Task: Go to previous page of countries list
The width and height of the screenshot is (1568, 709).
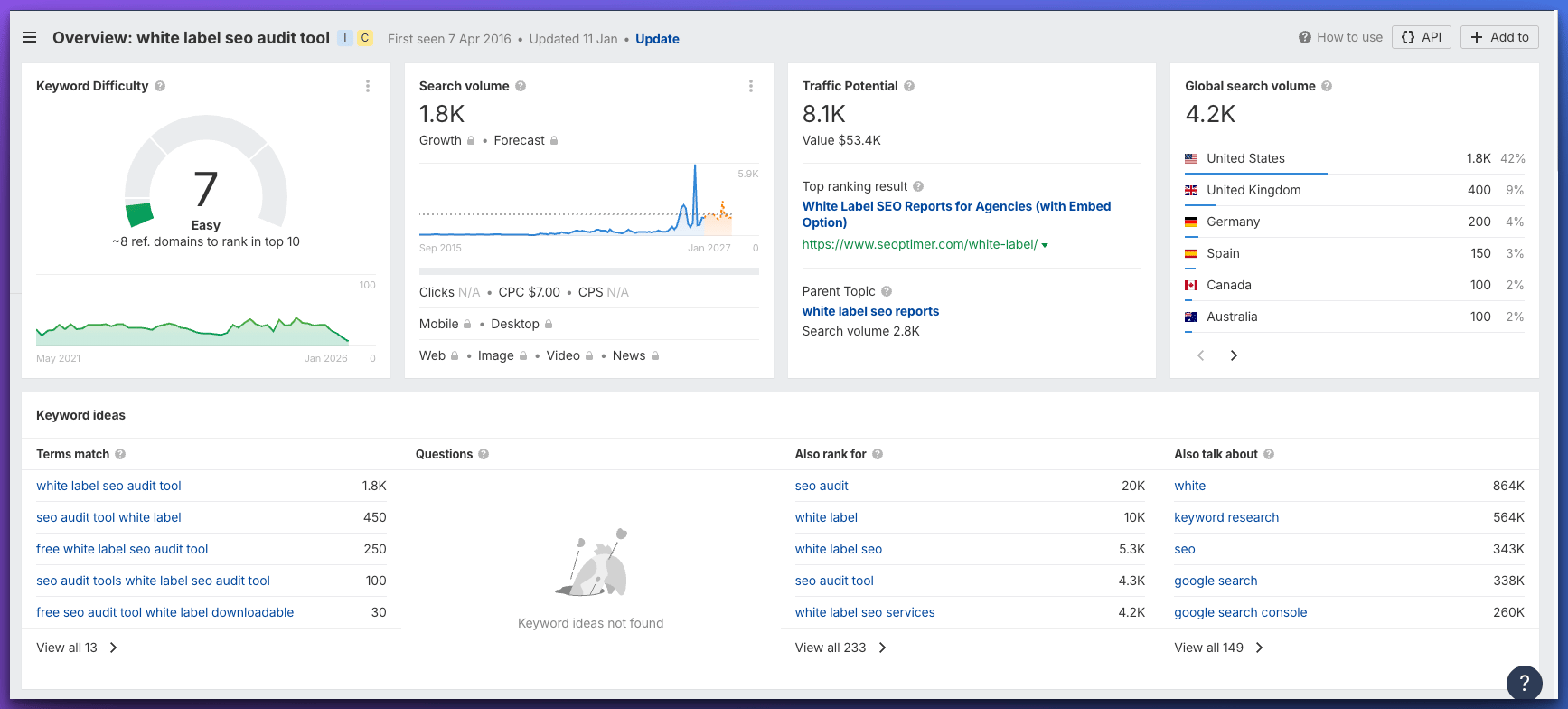Action: click(1201, 355)
